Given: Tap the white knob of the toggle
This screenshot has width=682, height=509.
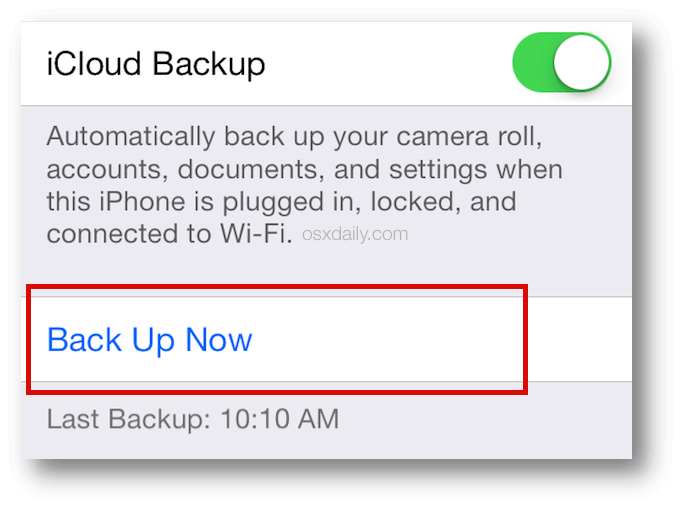Looking at the screenshot, I should 582,62.
